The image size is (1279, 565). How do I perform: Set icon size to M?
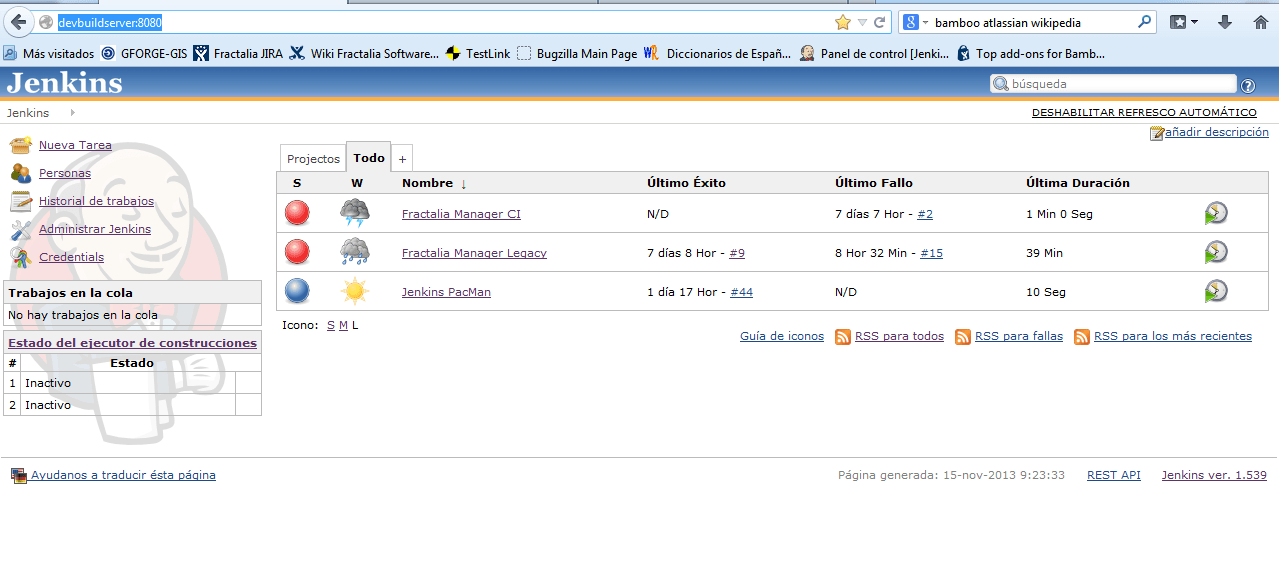(x=343, y=325)
